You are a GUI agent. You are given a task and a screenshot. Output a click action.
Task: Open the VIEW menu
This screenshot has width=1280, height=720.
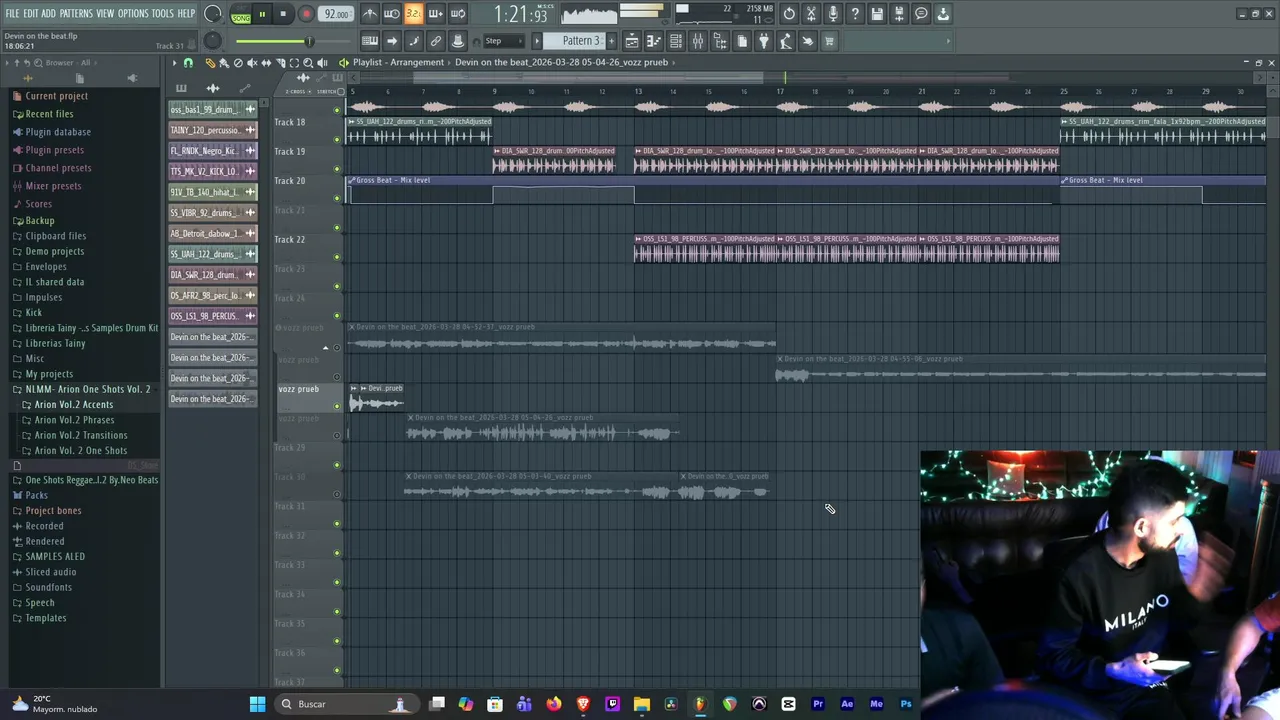point(105,14)
